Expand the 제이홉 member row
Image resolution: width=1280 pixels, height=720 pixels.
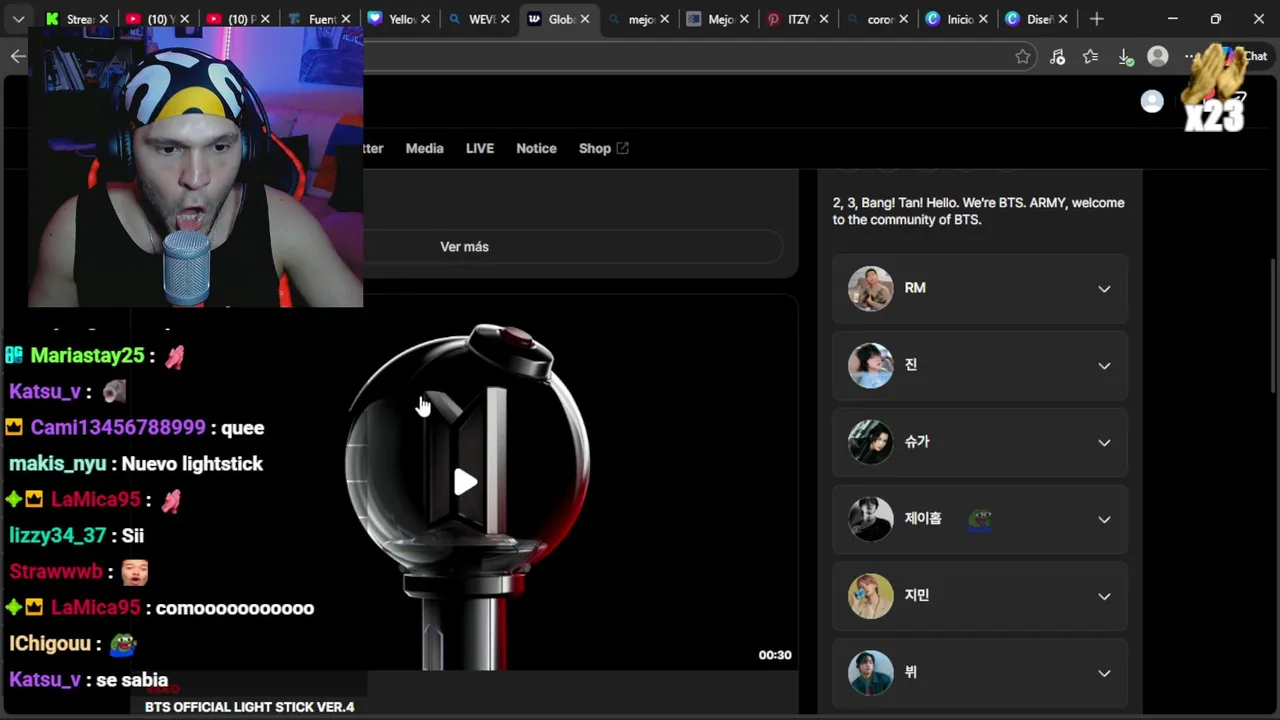[980, 519]
